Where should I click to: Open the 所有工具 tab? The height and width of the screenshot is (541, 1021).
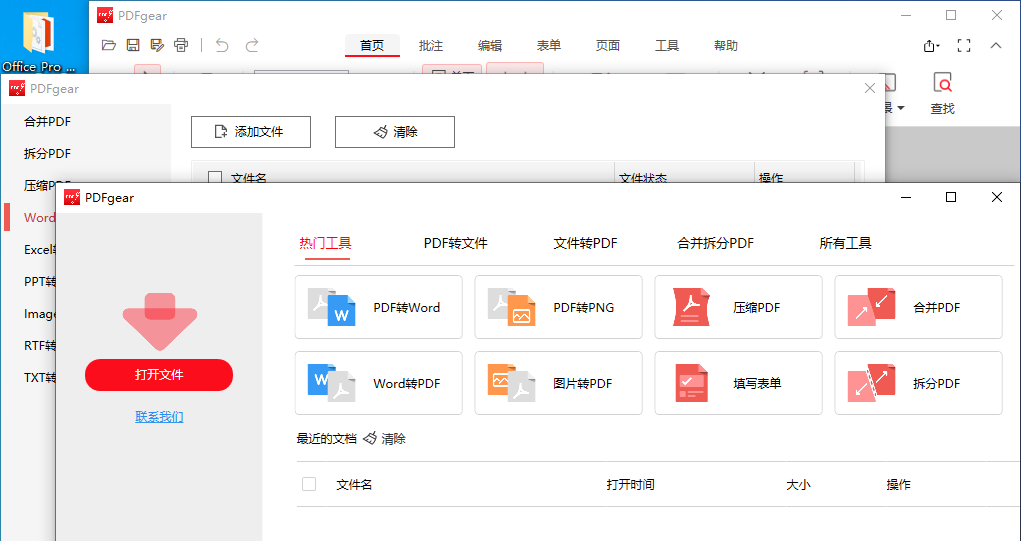coord(845,243)
